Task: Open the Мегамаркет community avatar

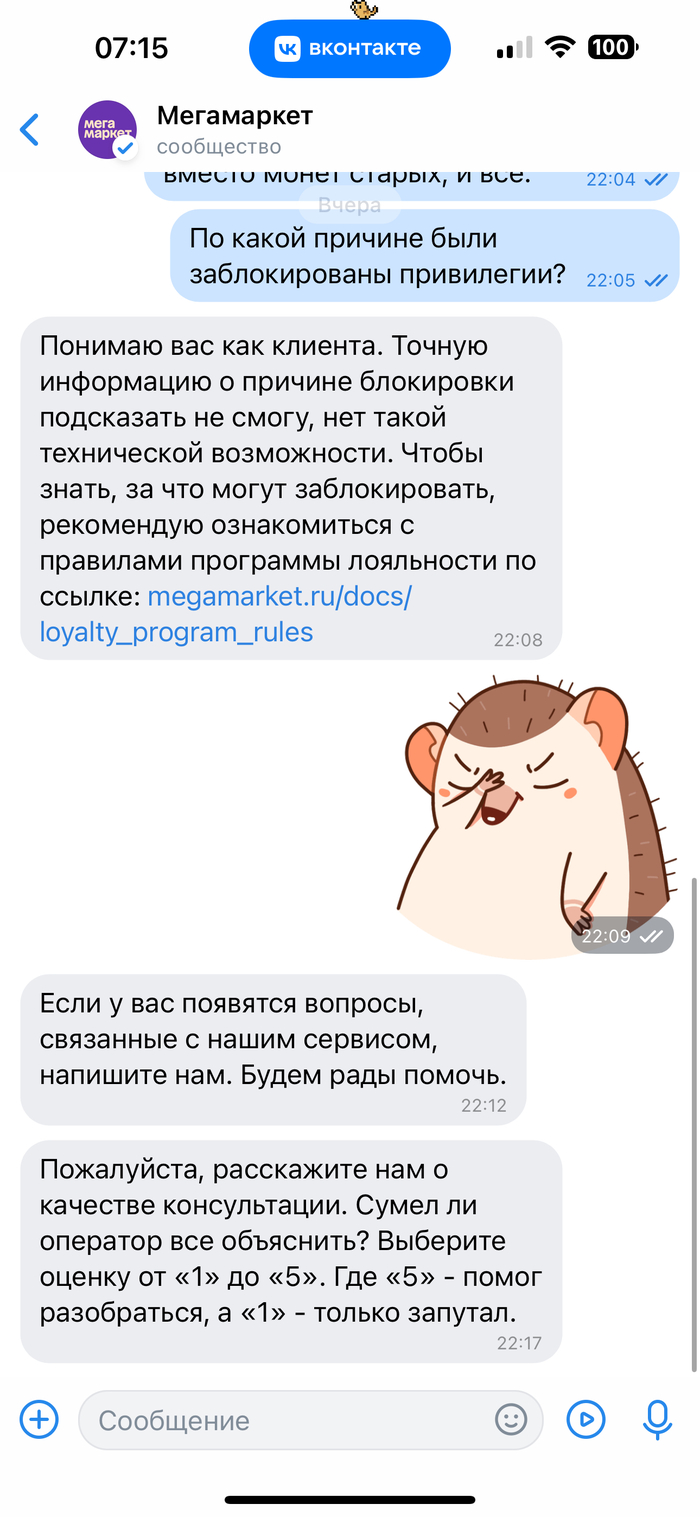Action: tap(107, 130)
